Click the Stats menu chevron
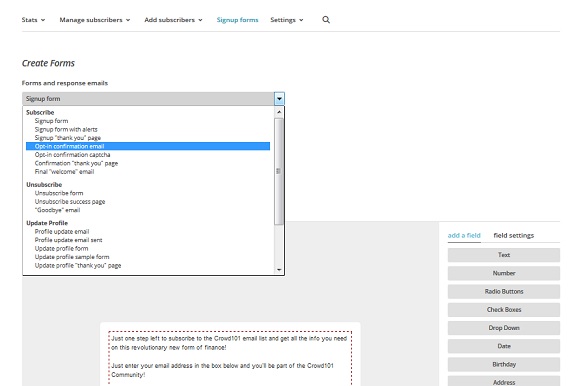This screenshot has width=585, height=386. [x=43, y=20]
